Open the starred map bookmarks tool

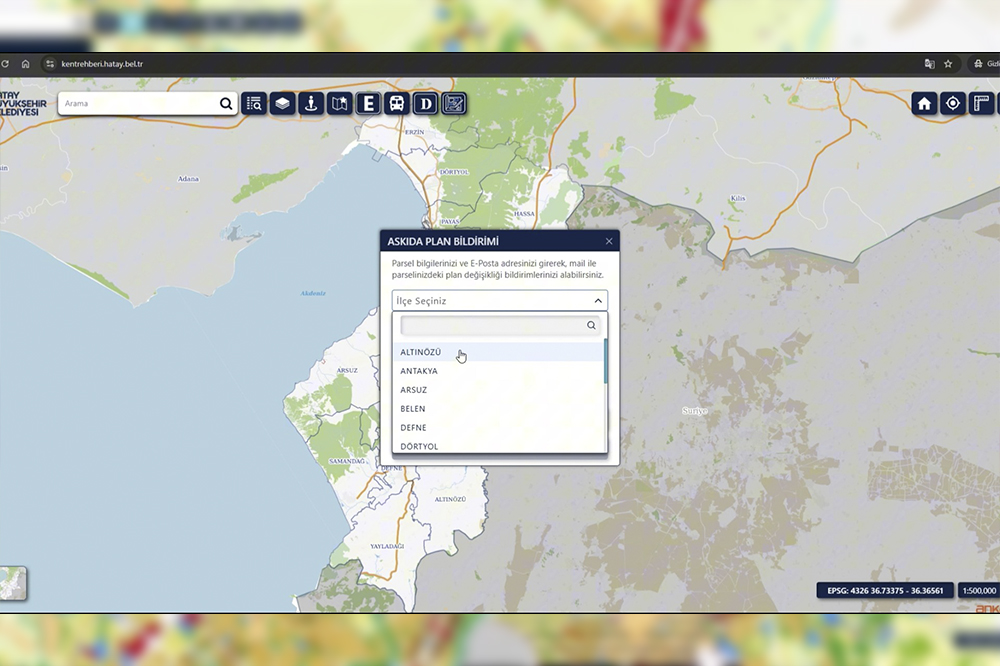(340, 103)
